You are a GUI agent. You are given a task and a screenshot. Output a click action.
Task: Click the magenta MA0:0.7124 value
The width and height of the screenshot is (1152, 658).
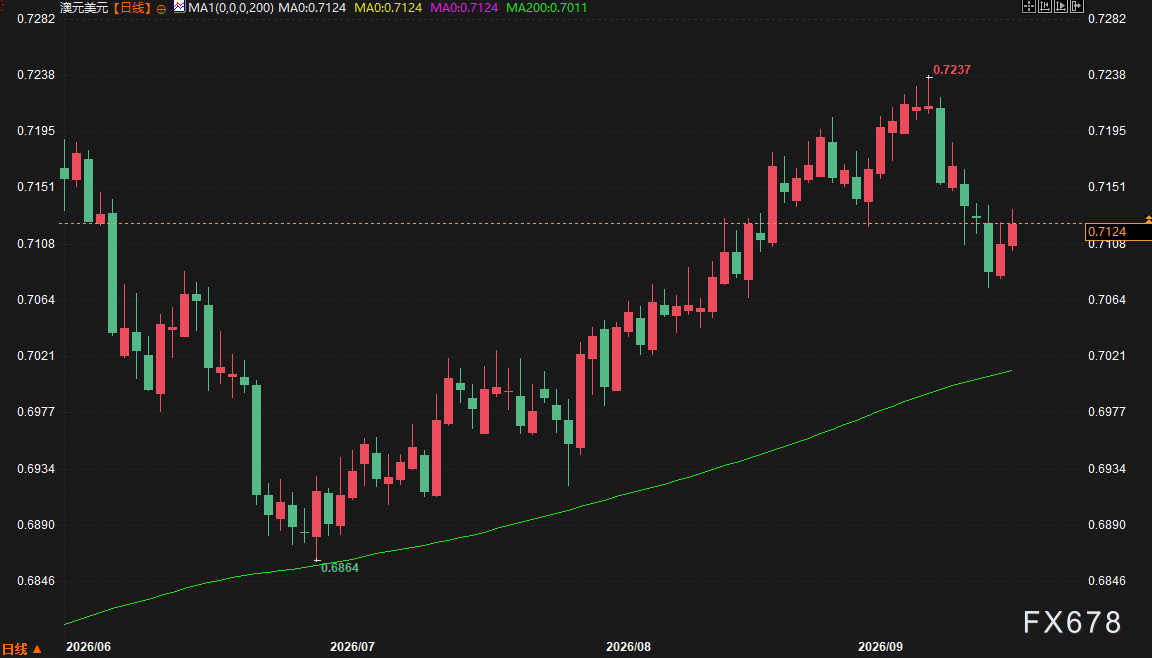click(x=464, y=7)
